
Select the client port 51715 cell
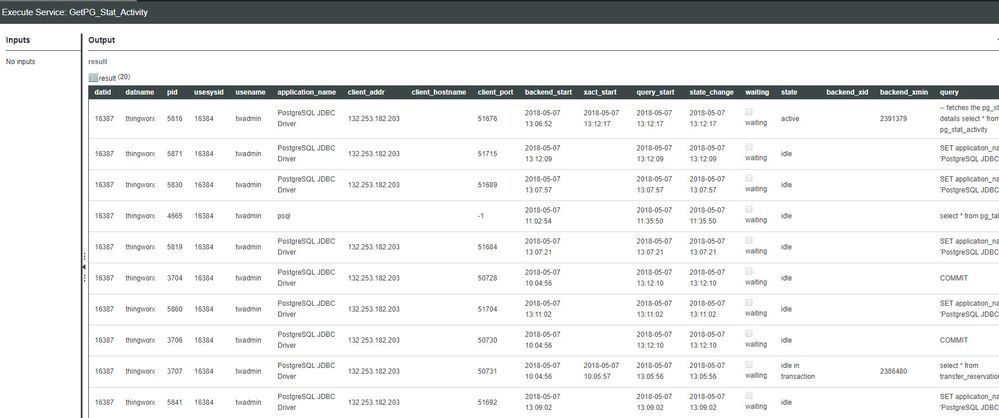pos(487,154)
